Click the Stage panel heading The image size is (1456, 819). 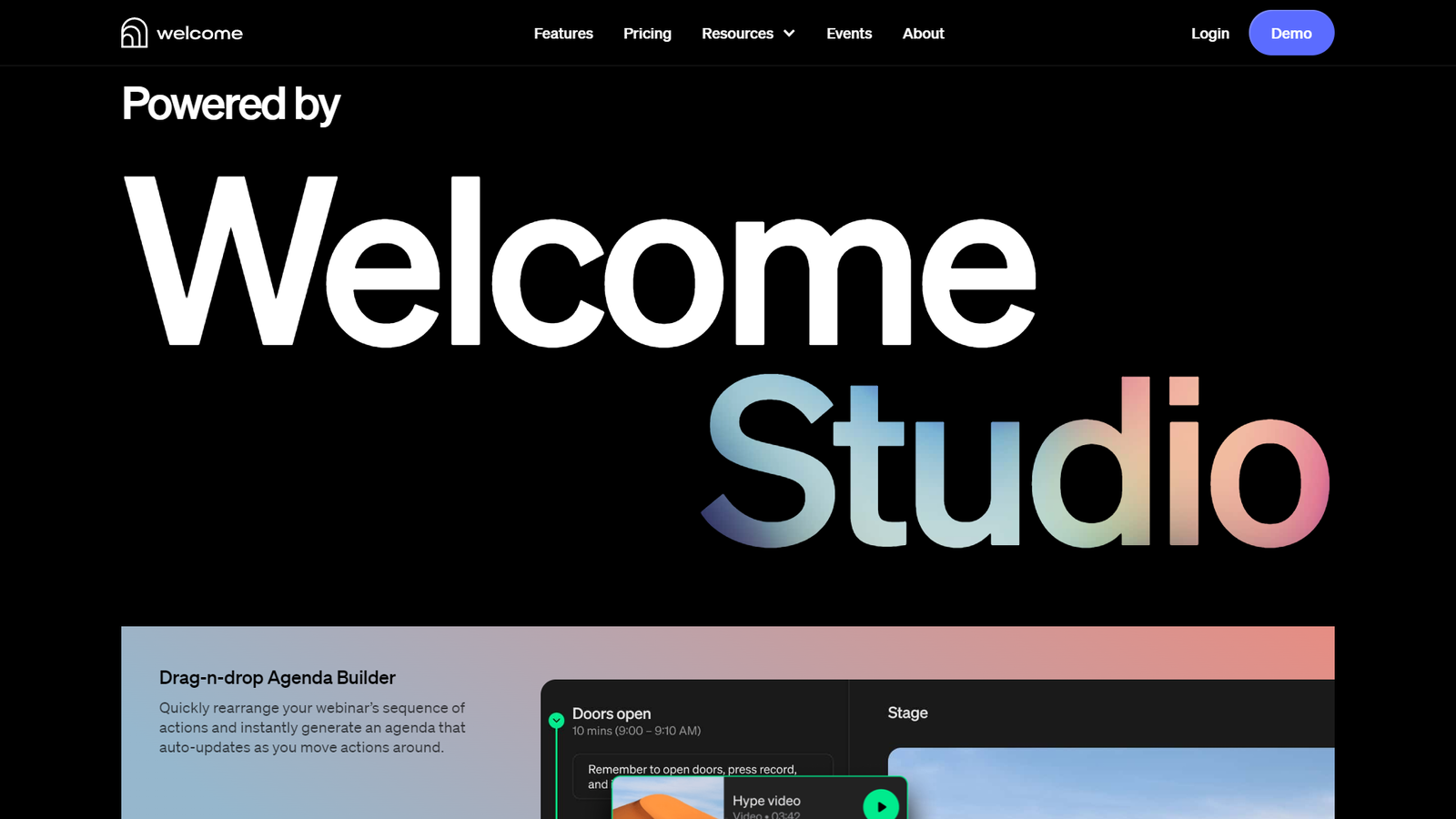pos(907,713)
